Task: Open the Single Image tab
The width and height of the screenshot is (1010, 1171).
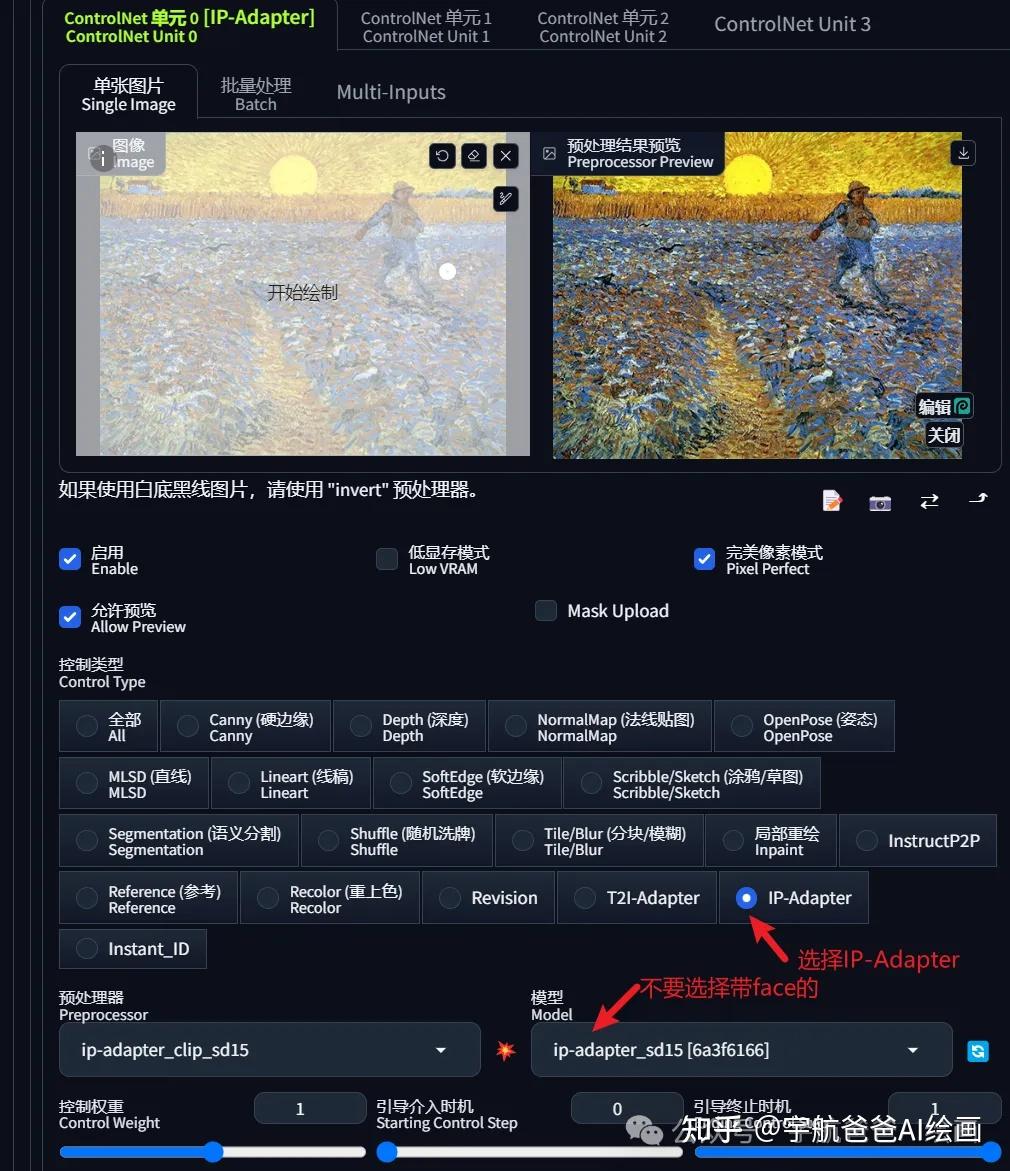Action: click(x=128, y=93)
